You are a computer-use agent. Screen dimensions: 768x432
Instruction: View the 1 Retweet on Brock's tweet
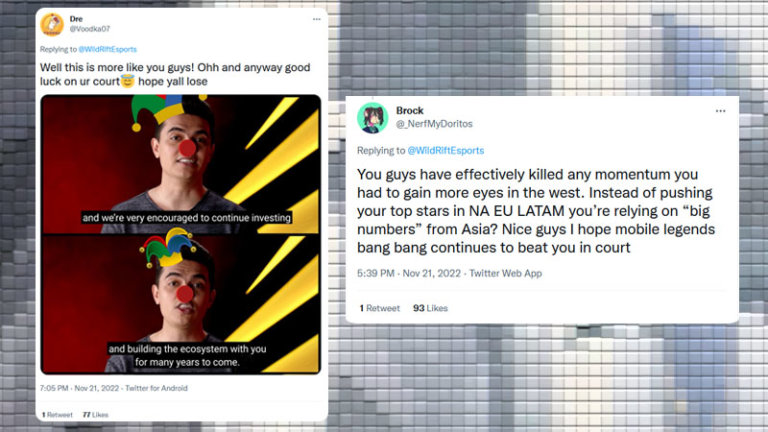pos(380,308)
